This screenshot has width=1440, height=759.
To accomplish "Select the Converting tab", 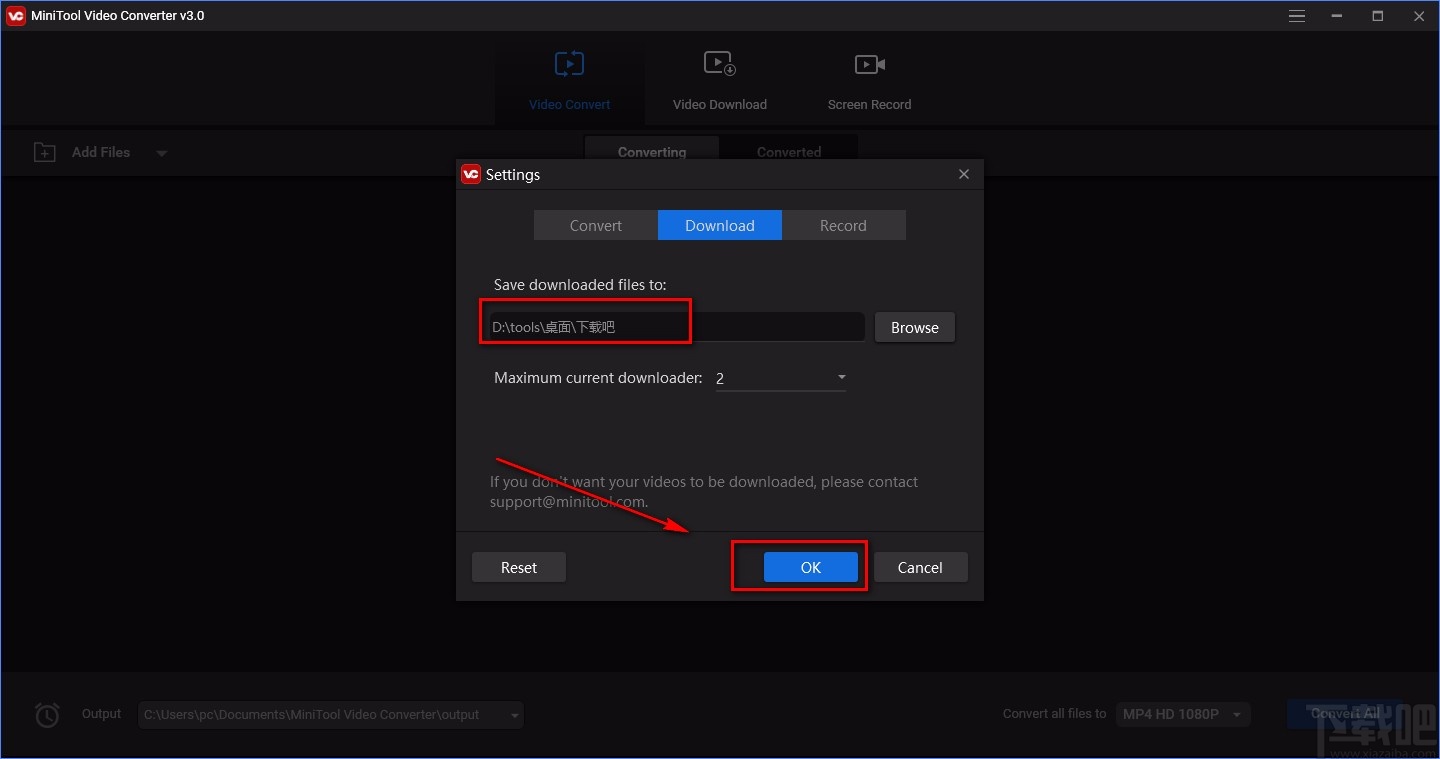I will (x=651, y=151).
